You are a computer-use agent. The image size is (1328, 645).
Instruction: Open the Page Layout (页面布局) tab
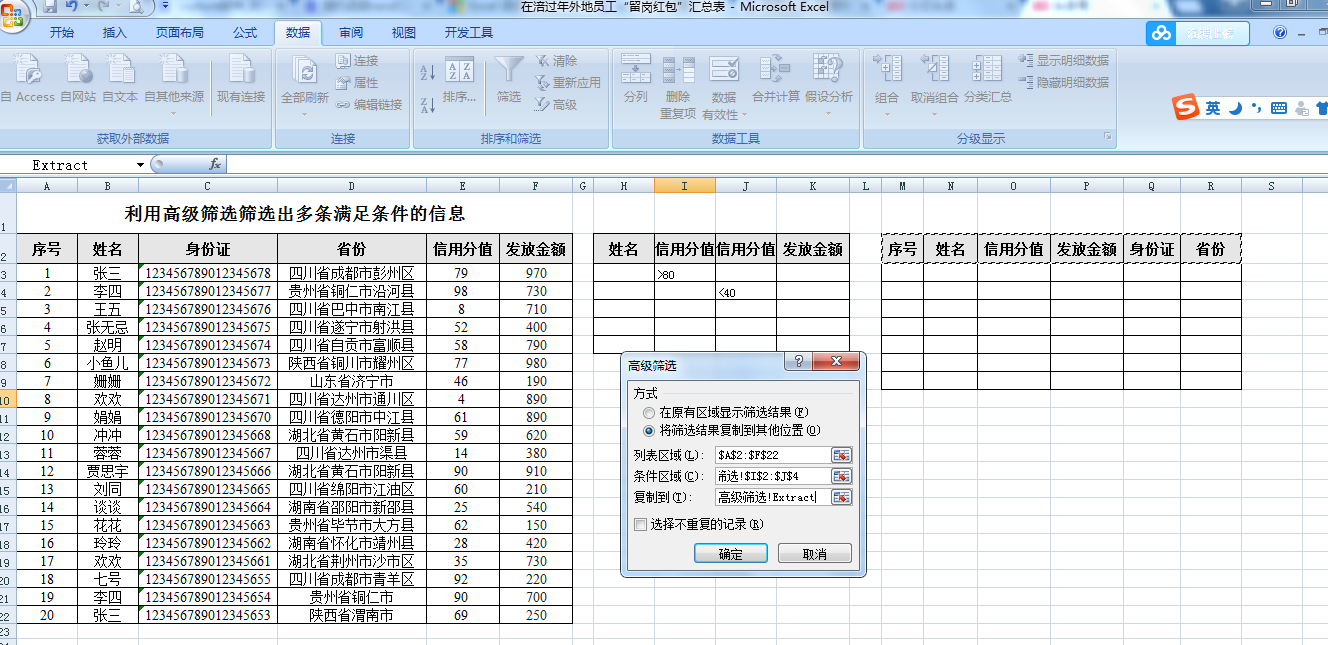click(181, 32)
